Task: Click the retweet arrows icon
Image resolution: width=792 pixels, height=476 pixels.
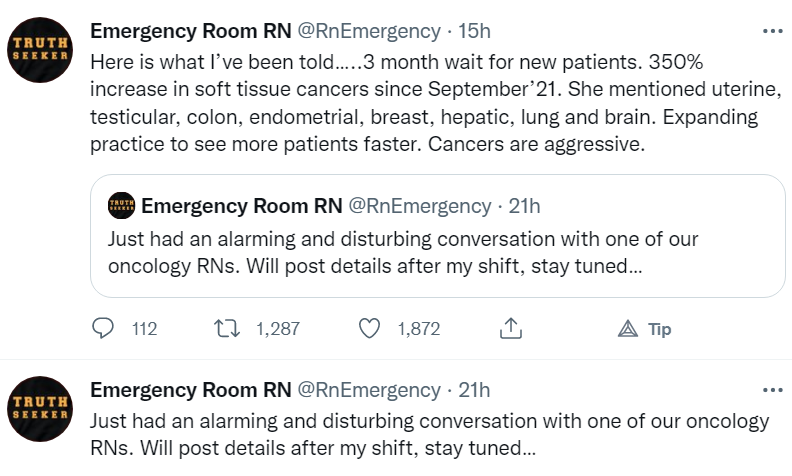Action: [x=228, y=328]
